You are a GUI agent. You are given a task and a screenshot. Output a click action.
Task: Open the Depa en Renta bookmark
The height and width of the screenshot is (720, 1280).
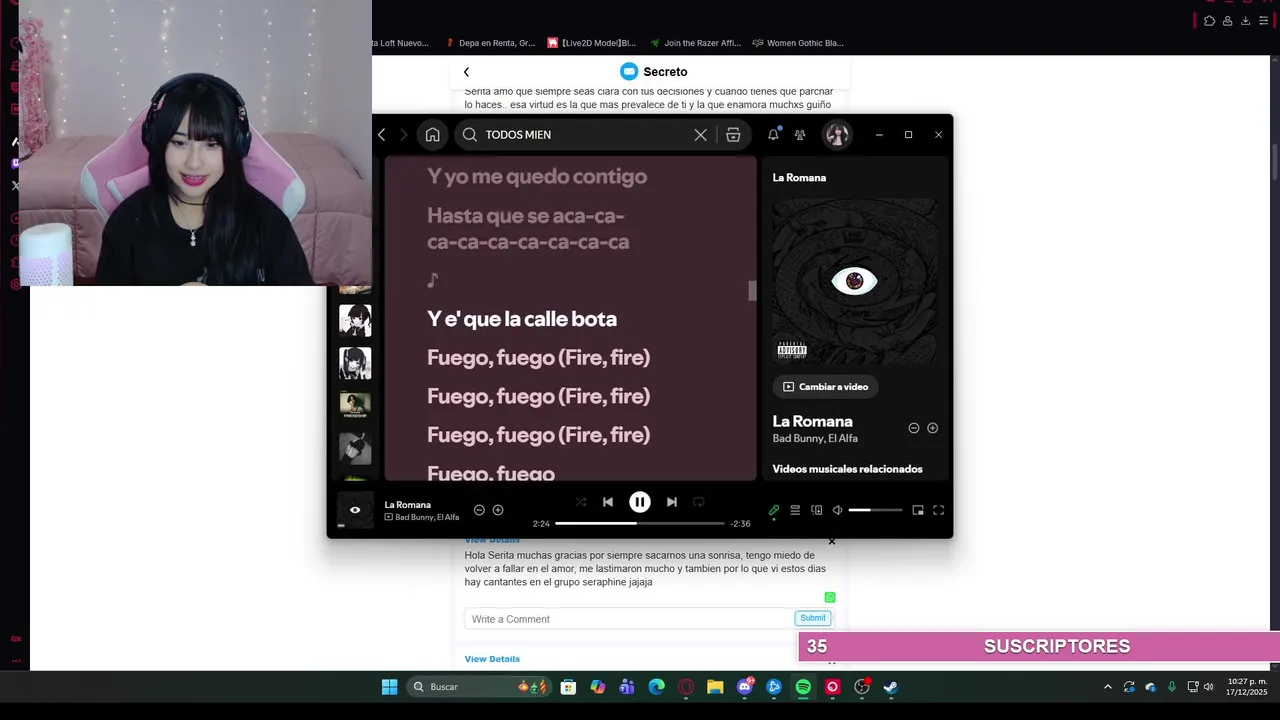tap(490, 43)
